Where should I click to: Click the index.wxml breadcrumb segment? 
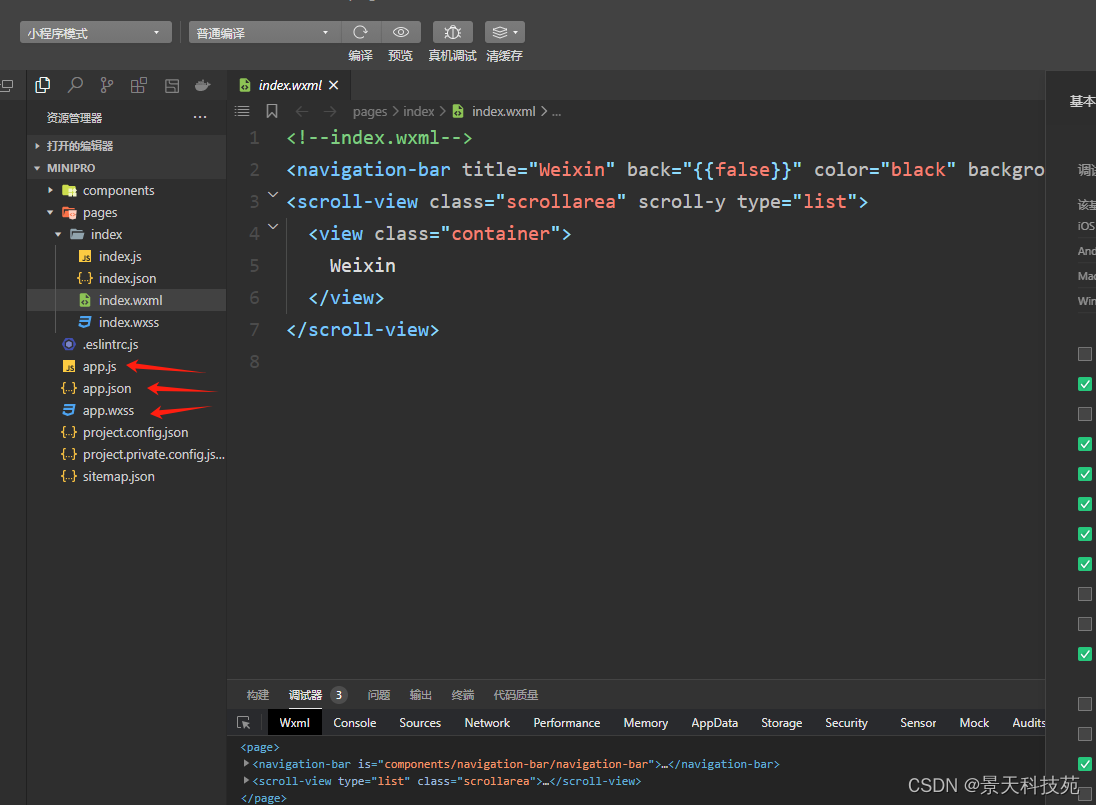point(503,112)
